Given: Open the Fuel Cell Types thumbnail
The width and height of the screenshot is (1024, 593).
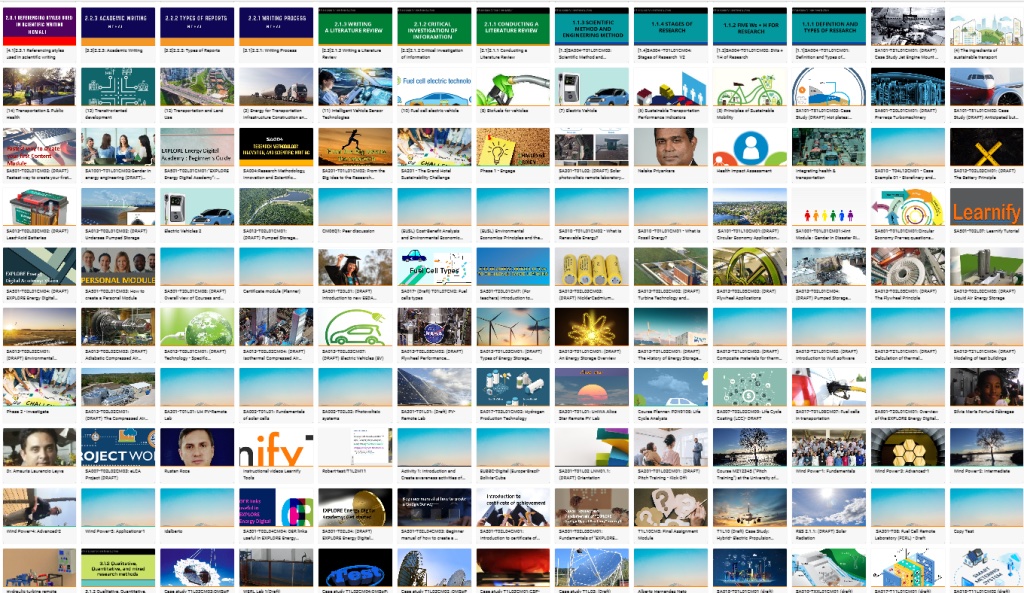Looking at the screenshot, I should click(x=431, y=268).
